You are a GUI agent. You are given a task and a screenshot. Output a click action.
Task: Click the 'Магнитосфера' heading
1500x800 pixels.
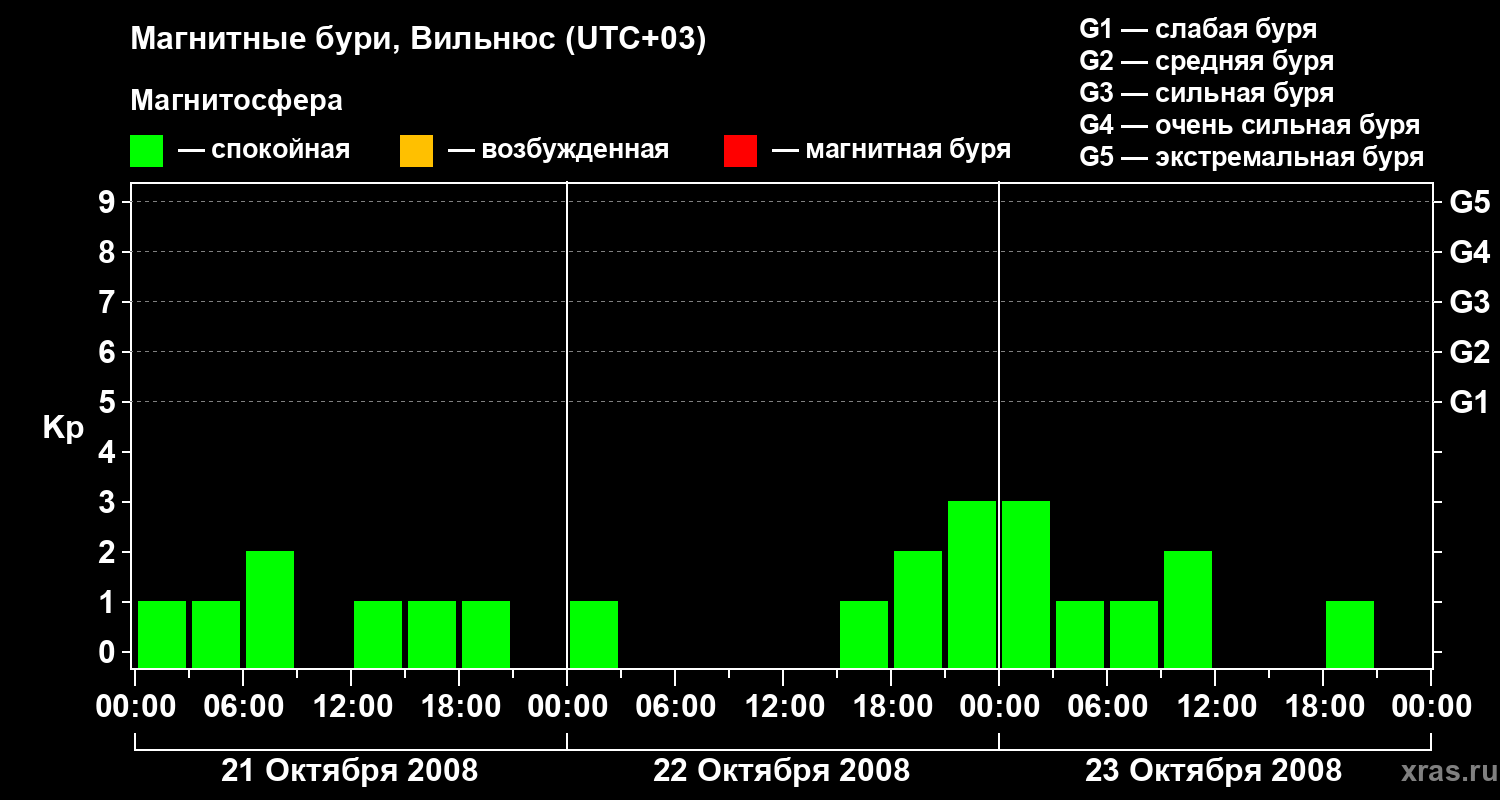pyautogui.click(x=236, y=101)
